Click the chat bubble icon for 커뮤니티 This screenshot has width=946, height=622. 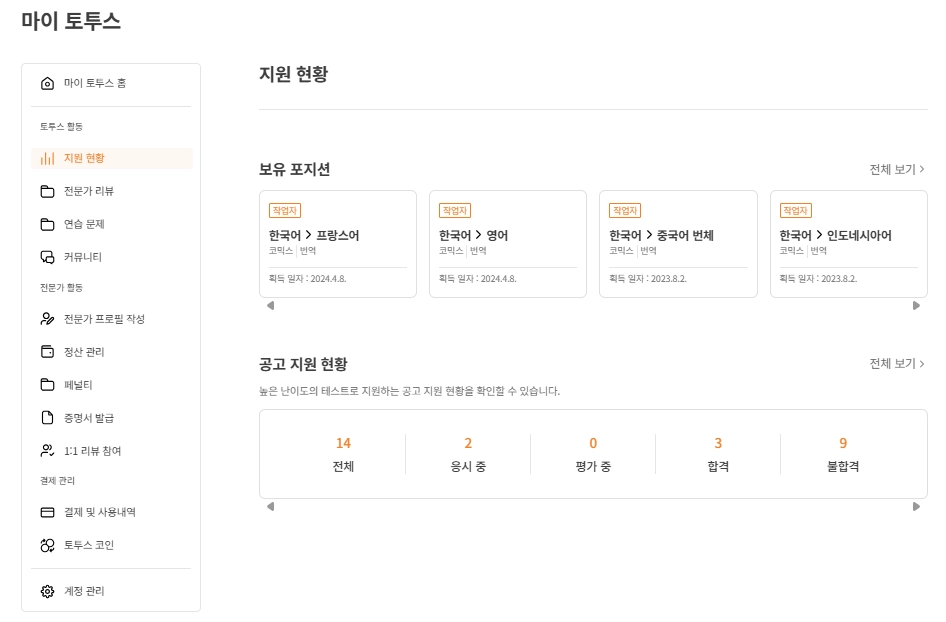[x=47, y=257]
